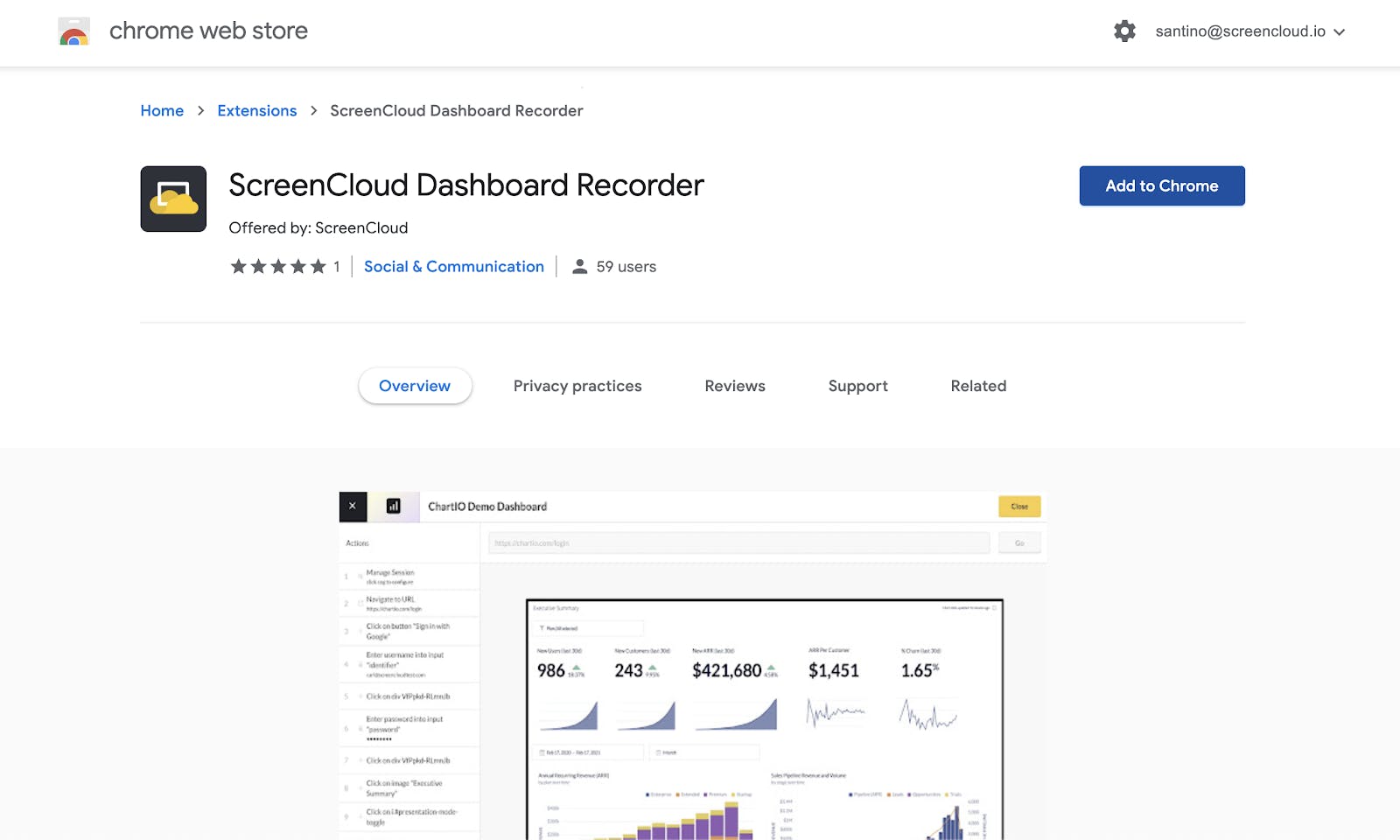Click the current page breadcrumb ScreenCloud Dashboard Recorder
The image size is (1400, 840).
457,111
